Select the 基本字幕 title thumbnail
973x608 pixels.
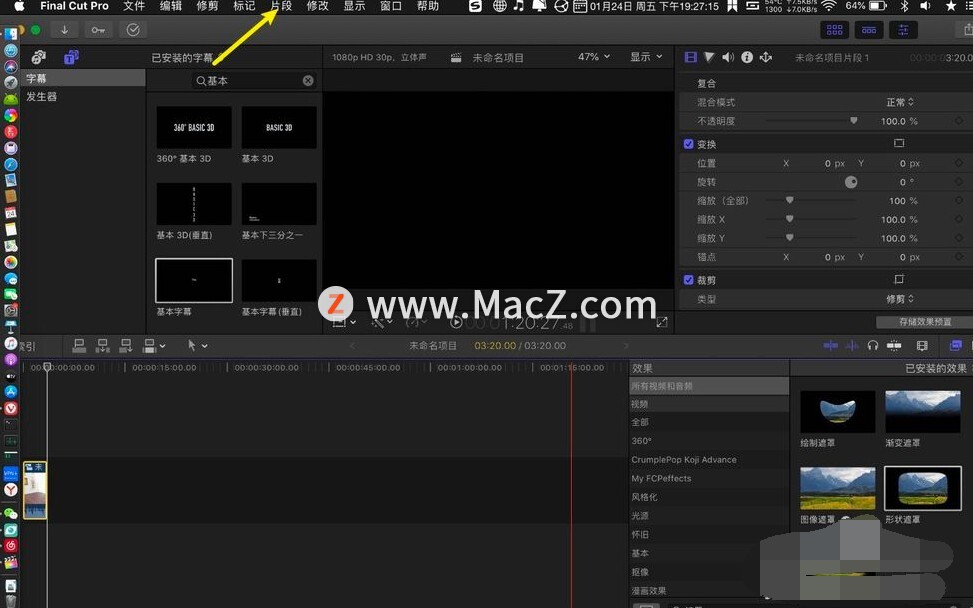pyautogui.click(x=194, y=280)
